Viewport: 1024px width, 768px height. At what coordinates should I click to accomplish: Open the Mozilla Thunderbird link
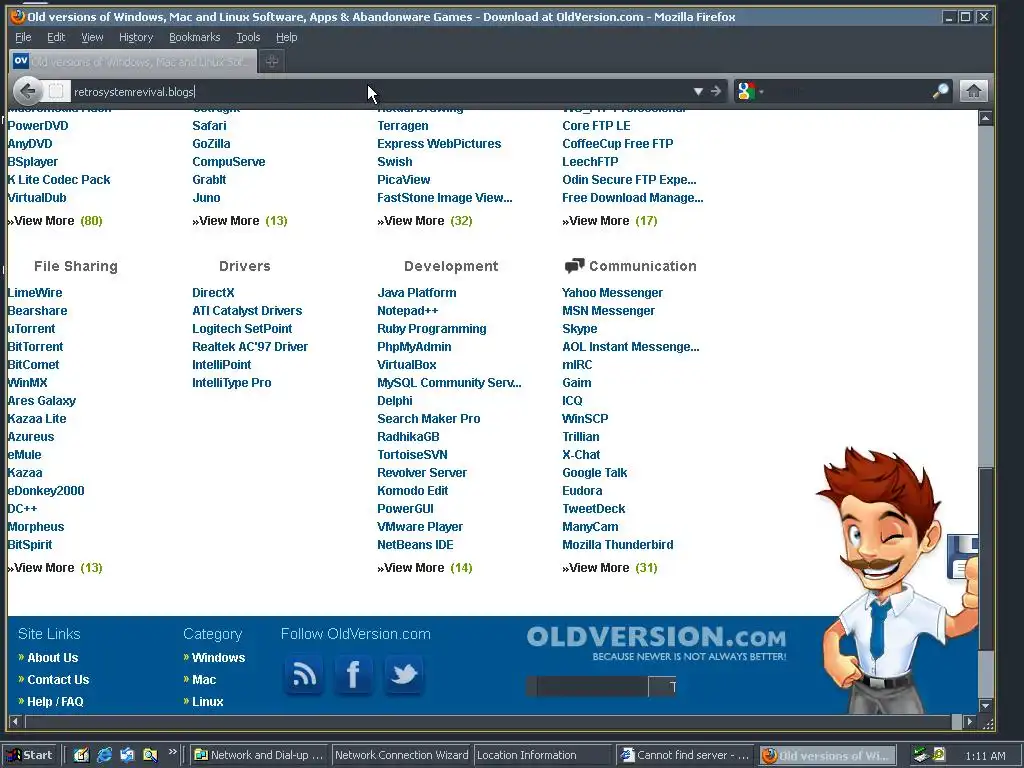(x=618, y=545)
